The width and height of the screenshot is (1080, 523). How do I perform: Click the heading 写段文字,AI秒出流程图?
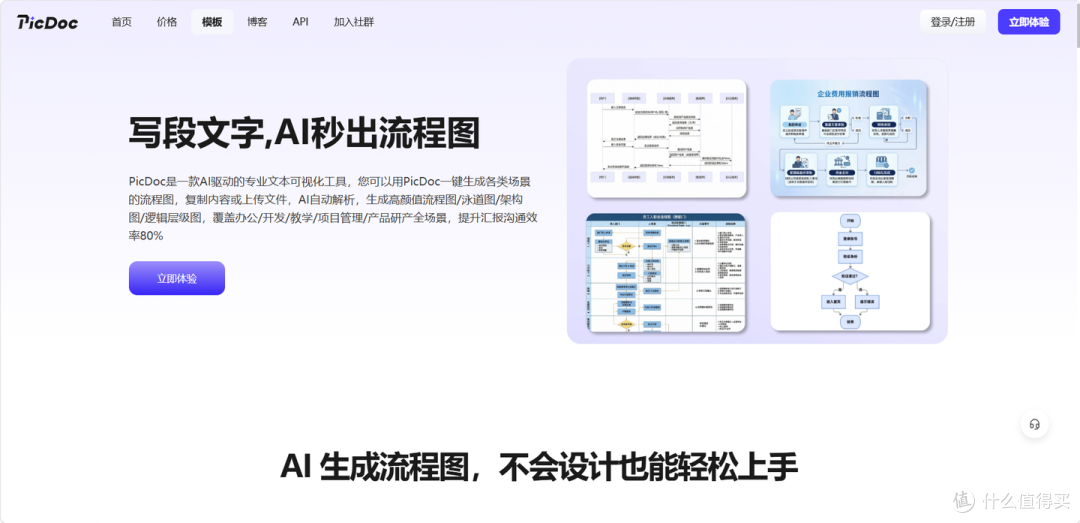tap(304, 133)
